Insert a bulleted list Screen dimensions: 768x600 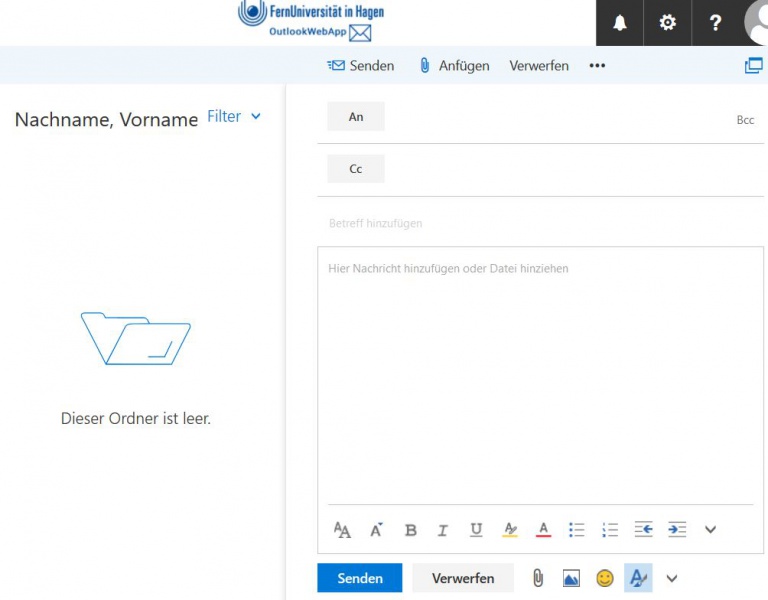point(576,529)
